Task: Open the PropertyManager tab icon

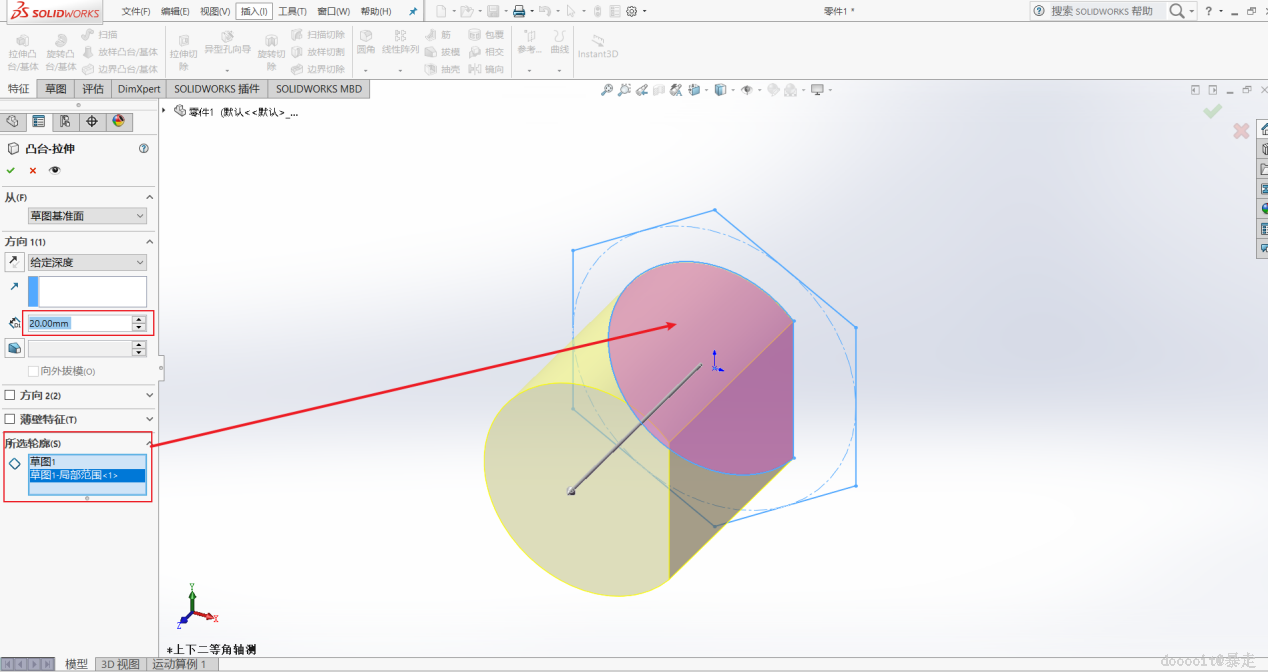Action: [39, 121]
